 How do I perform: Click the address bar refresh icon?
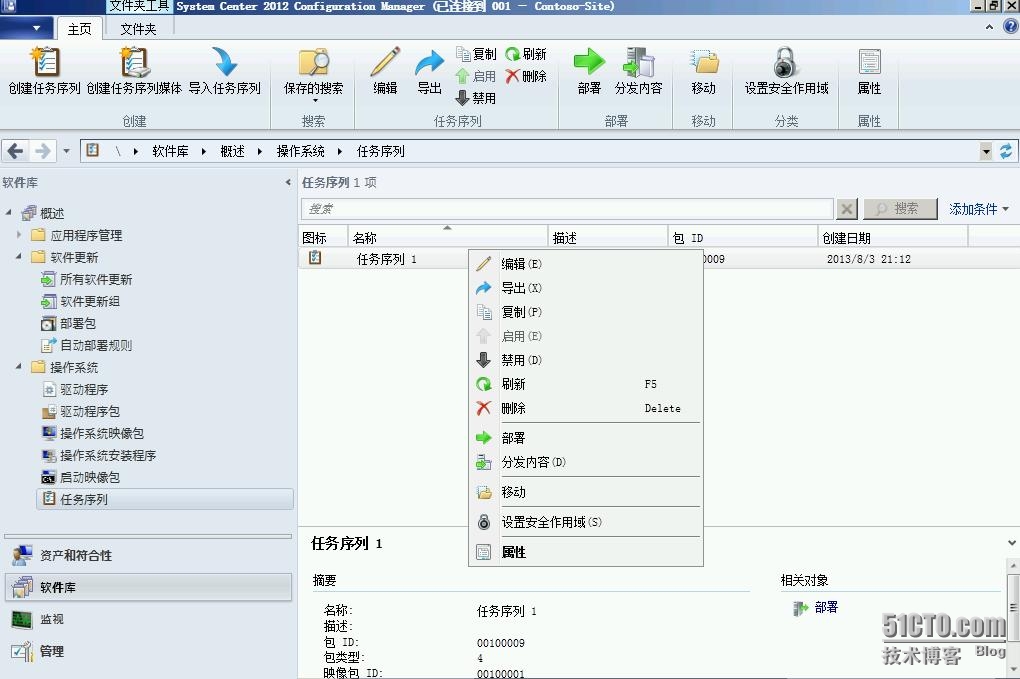[x=1006, y=152]
